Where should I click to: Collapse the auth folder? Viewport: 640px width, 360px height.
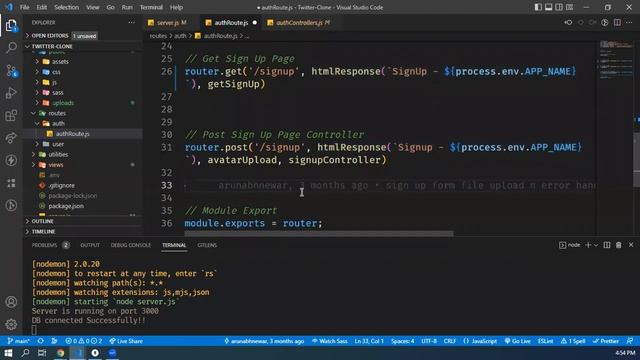(58, 123)
